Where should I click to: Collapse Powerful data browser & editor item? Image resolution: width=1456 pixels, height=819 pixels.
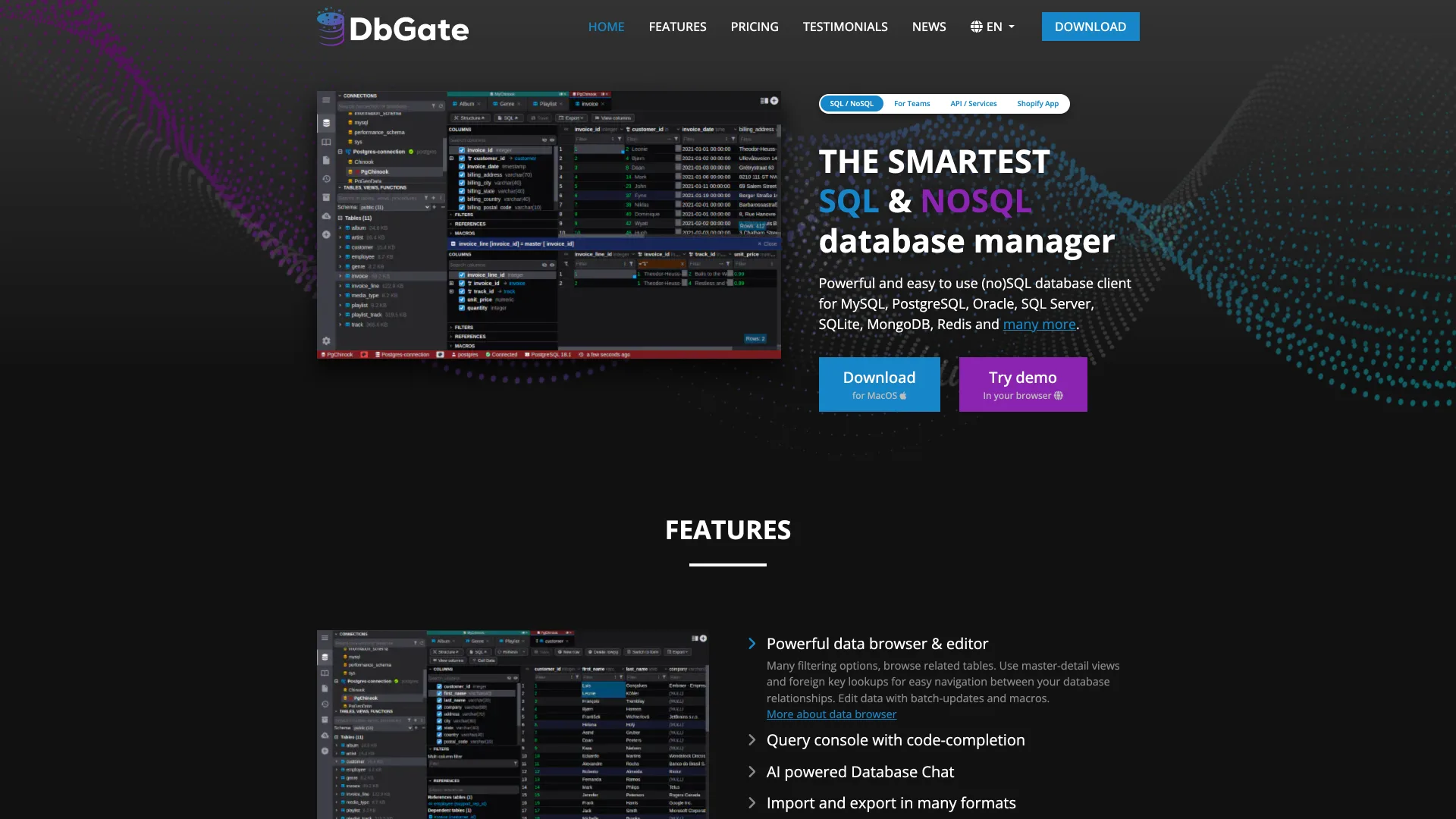coord(877,644)
